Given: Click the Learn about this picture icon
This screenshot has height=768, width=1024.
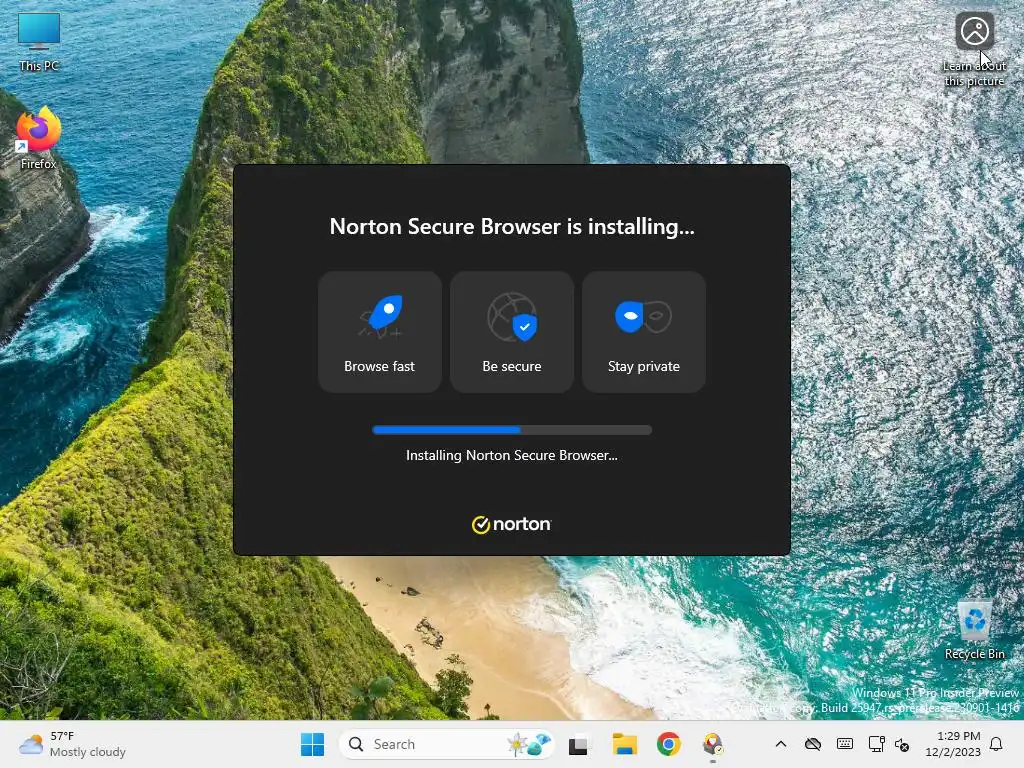Looking at the screenshot, I should pyautogui.click(x=974, y=49).
